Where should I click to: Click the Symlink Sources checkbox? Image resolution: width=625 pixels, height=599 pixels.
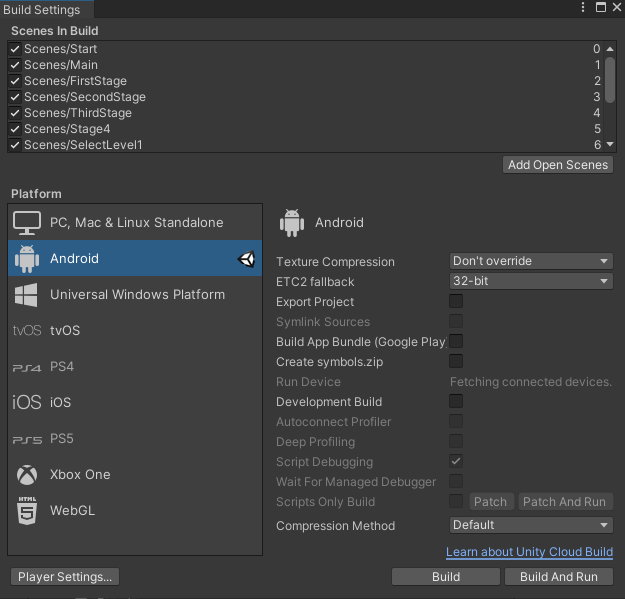[456, 321]
